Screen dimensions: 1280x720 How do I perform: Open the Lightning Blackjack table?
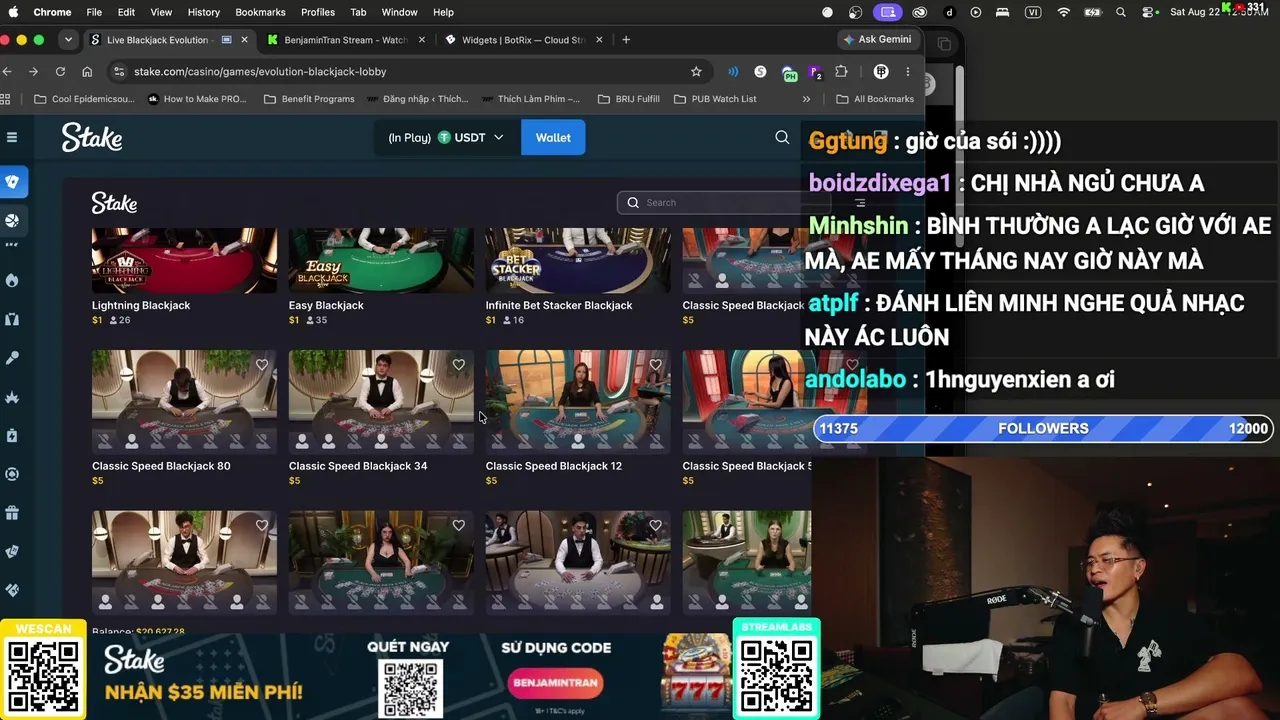tap(184, 260)
